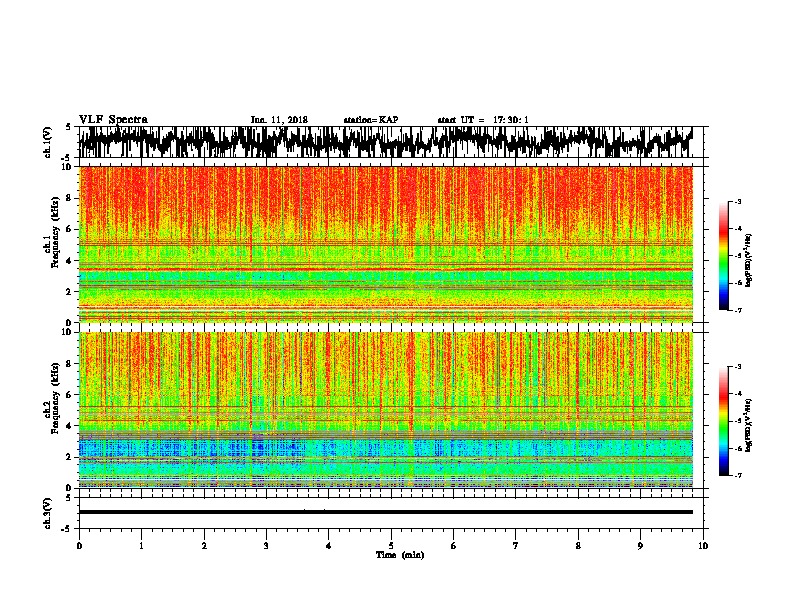Click the "Time (min)" axis label
The height and width of the screenshot is (612, 792).
[x=400, y=555]
